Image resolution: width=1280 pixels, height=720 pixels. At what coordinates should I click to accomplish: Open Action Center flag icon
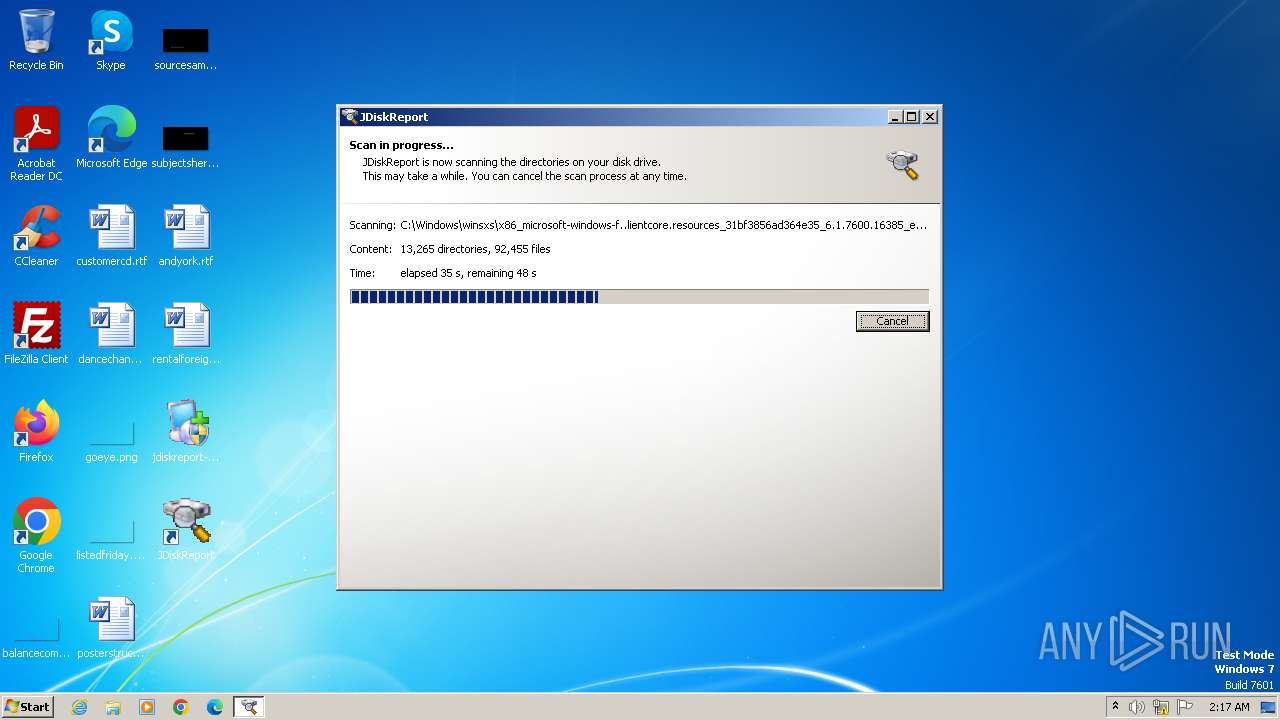[x=1185, y=707]
